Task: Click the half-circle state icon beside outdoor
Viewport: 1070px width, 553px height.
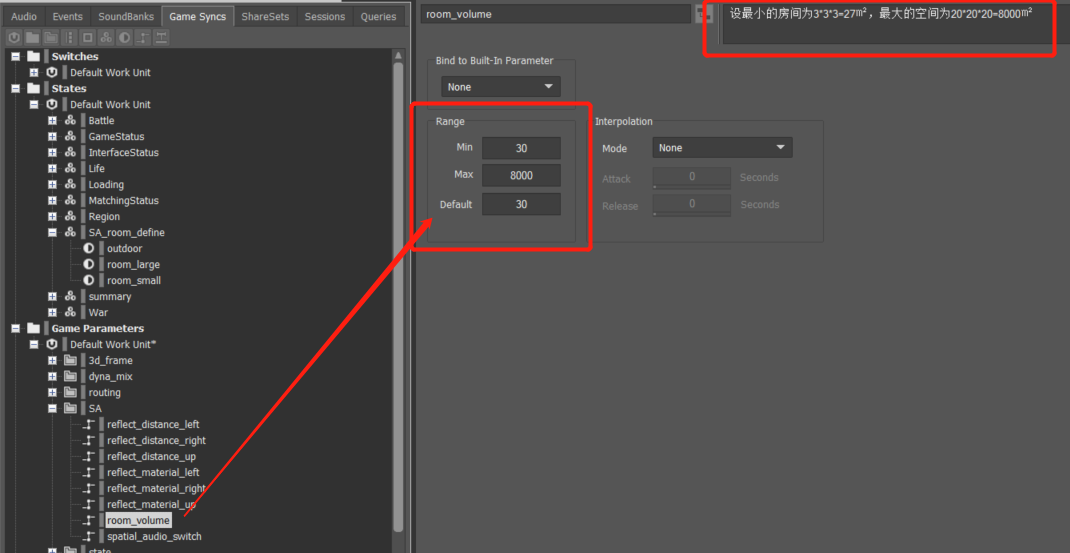Action: click(x=89, y=249)
